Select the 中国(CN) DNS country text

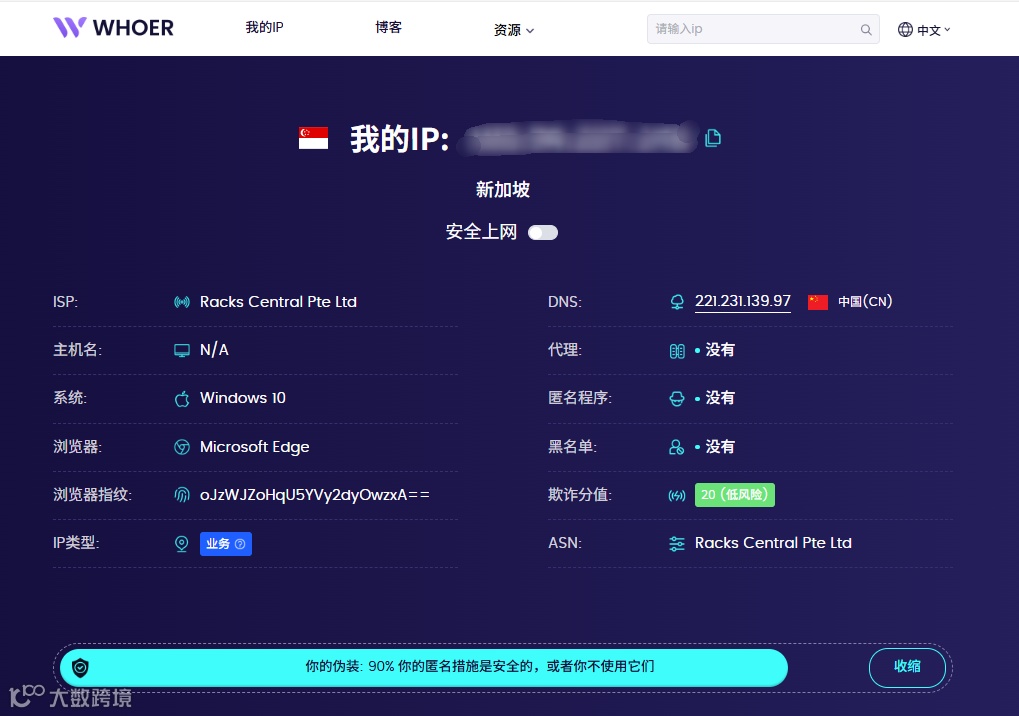865,301
